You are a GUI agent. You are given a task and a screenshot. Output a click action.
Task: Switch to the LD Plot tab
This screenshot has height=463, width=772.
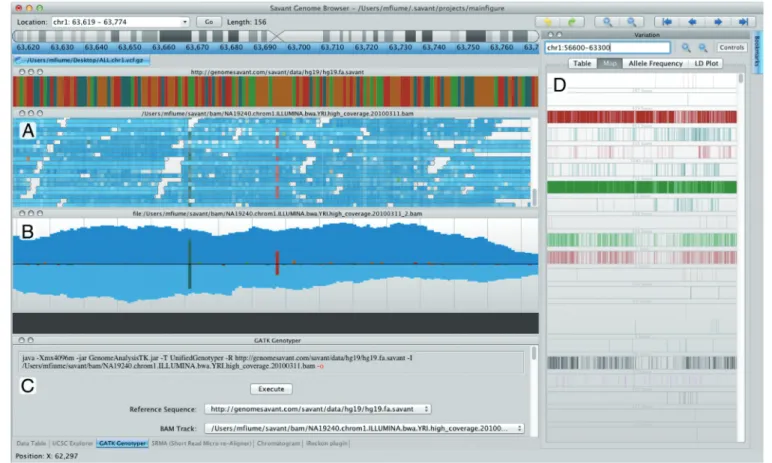[x=706, y=63]
